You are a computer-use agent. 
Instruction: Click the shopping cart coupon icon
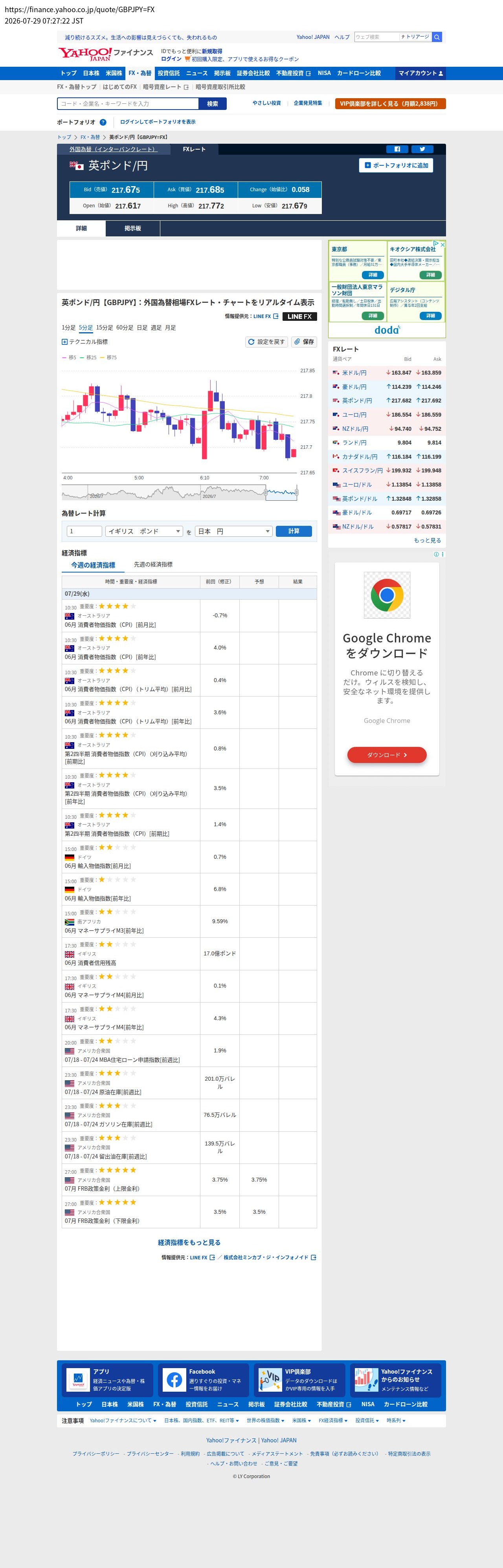pyautogui.click(x=187, y=59)
